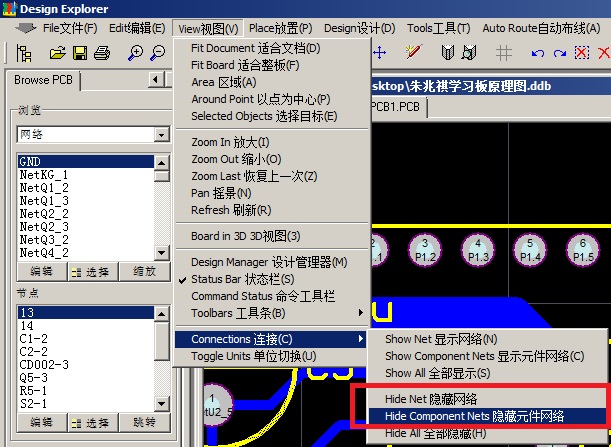611x447 pixels.
Task: Click the Zoom Out magnifier icon
Action: pos(159,52)
